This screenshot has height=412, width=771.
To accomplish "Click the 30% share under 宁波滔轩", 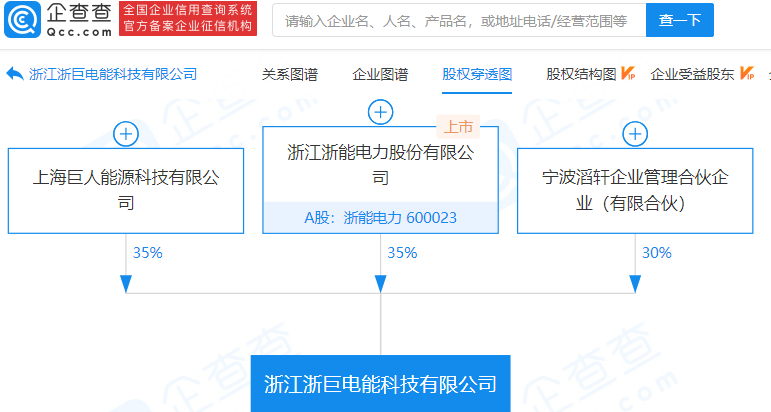I will pyautogui.click(x=657, y=253).
